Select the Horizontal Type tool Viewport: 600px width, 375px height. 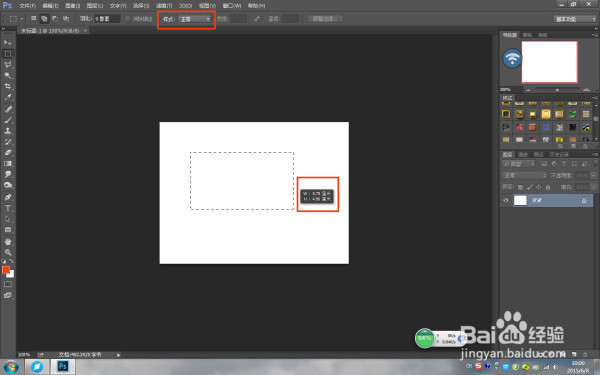point(8,208)
